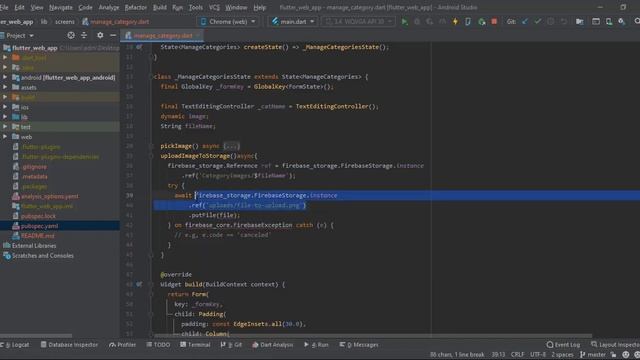This screenshot has width=640, height=360.
Task: Open the Project Structure folder icon in toolbar
Action: click(580, 22)
